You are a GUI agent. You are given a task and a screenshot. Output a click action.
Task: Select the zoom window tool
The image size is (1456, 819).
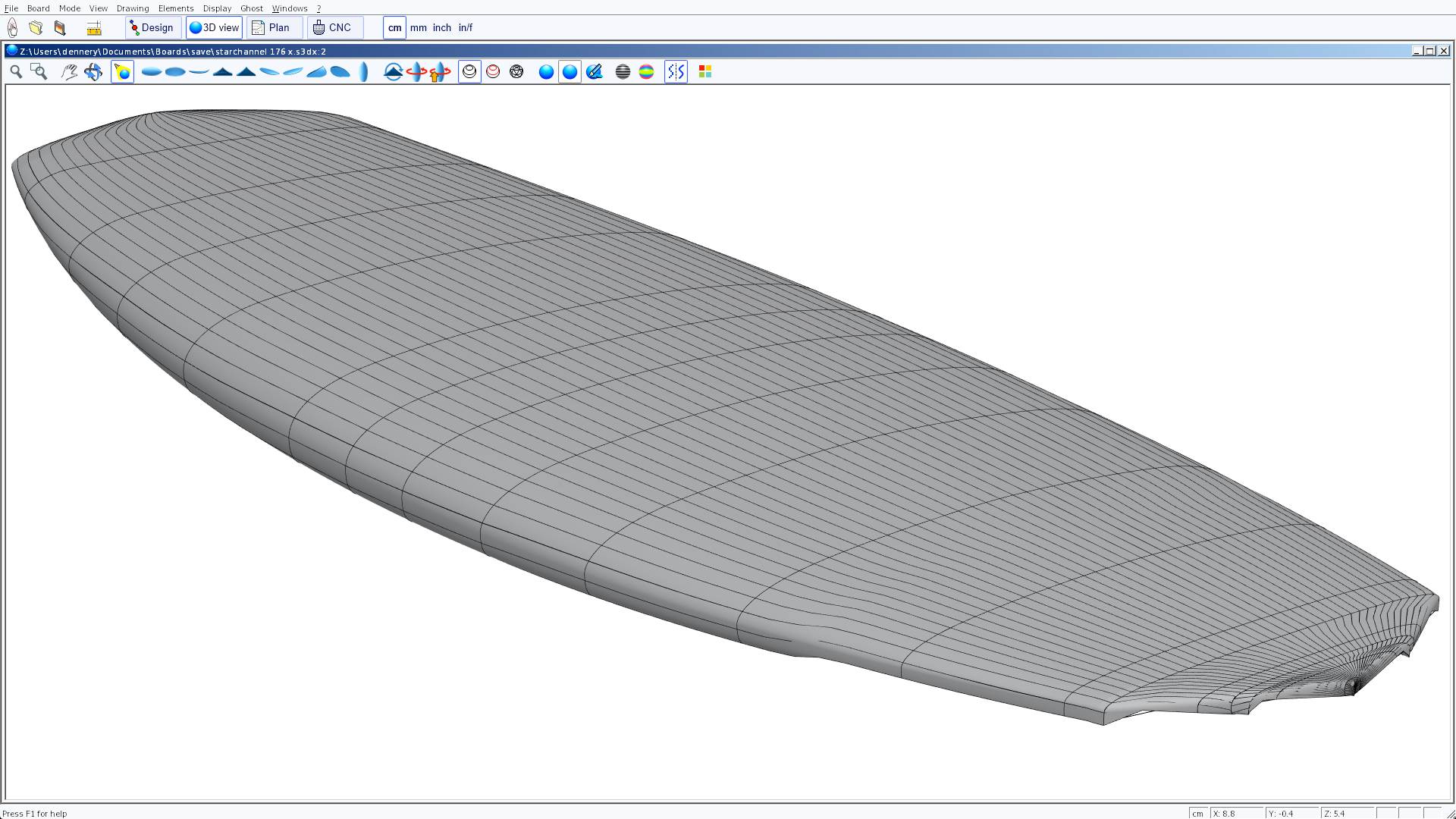point(39,71)
